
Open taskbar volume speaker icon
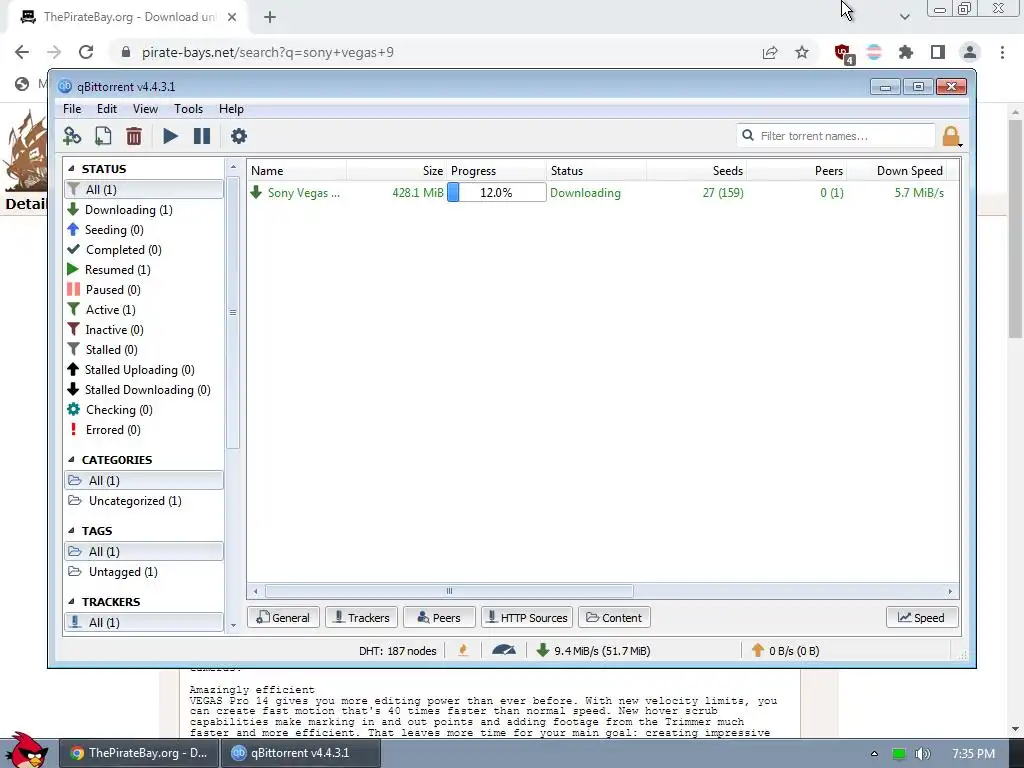tap(922, 754)
